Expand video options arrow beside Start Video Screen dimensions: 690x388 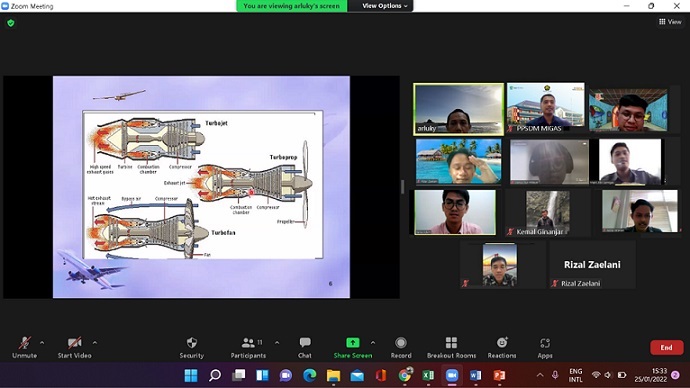coord(95,342)
